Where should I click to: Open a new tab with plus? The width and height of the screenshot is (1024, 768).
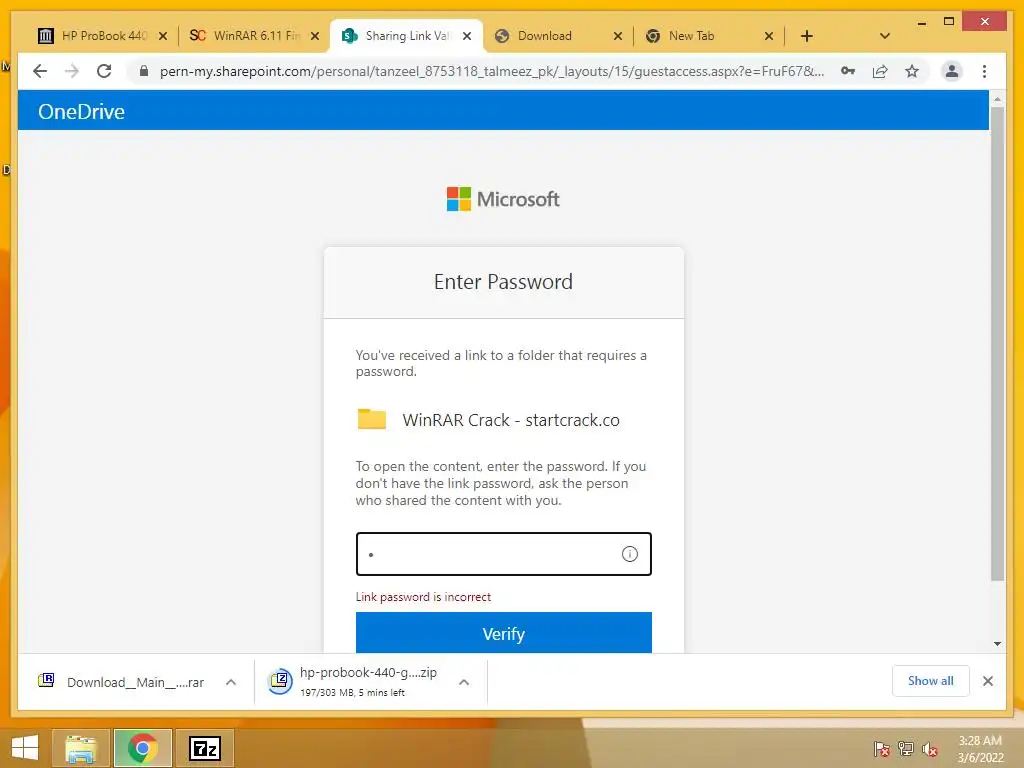[x=807, y=36]
